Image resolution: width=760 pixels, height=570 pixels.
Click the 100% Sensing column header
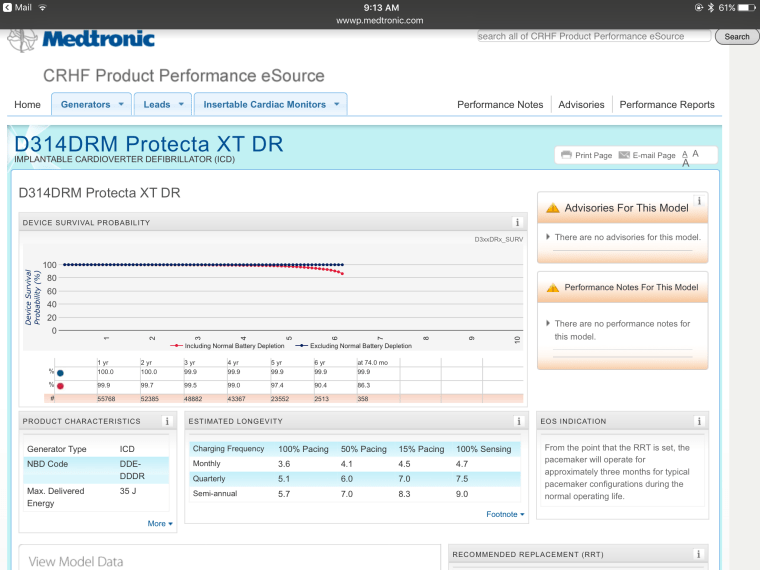484,449
